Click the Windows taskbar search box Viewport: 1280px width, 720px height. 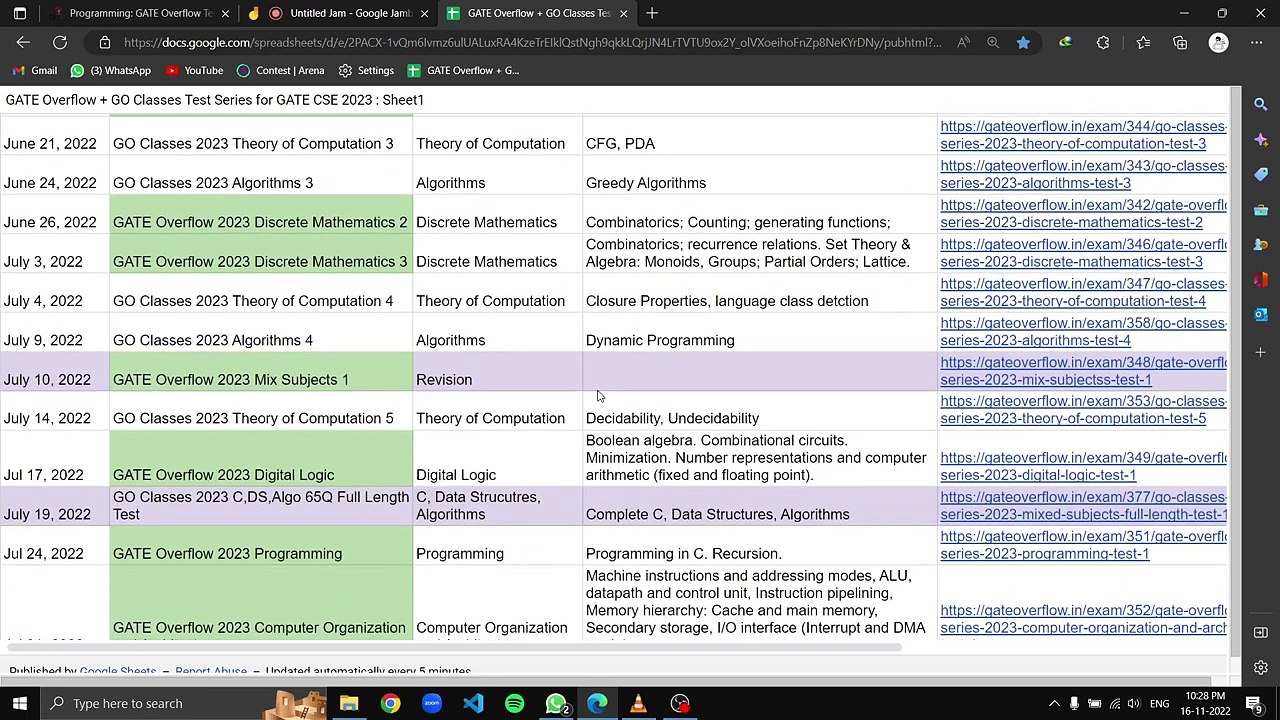185,703
